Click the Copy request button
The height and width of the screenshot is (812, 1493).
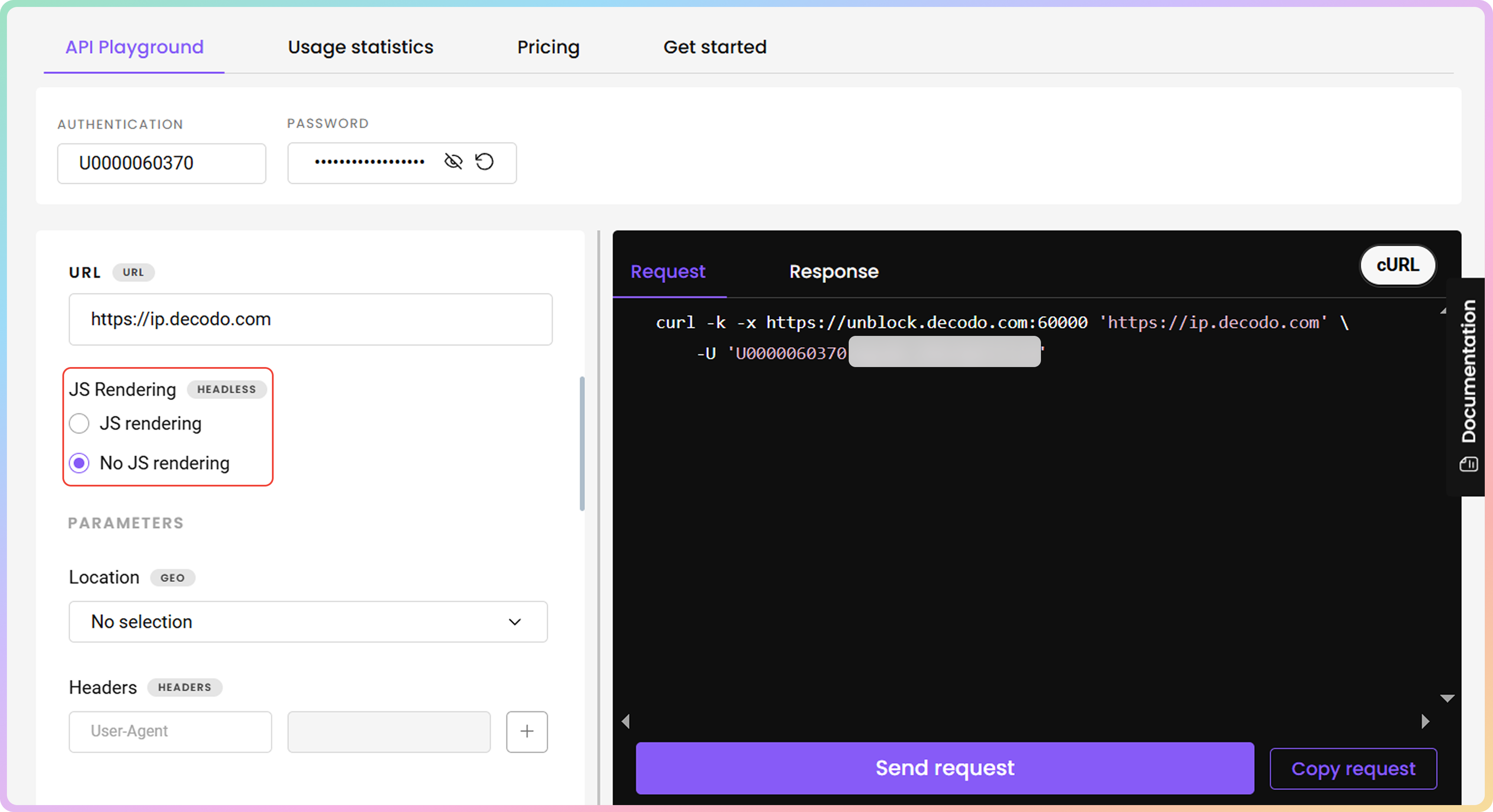pyautogui.click(x=1353, y=769)
